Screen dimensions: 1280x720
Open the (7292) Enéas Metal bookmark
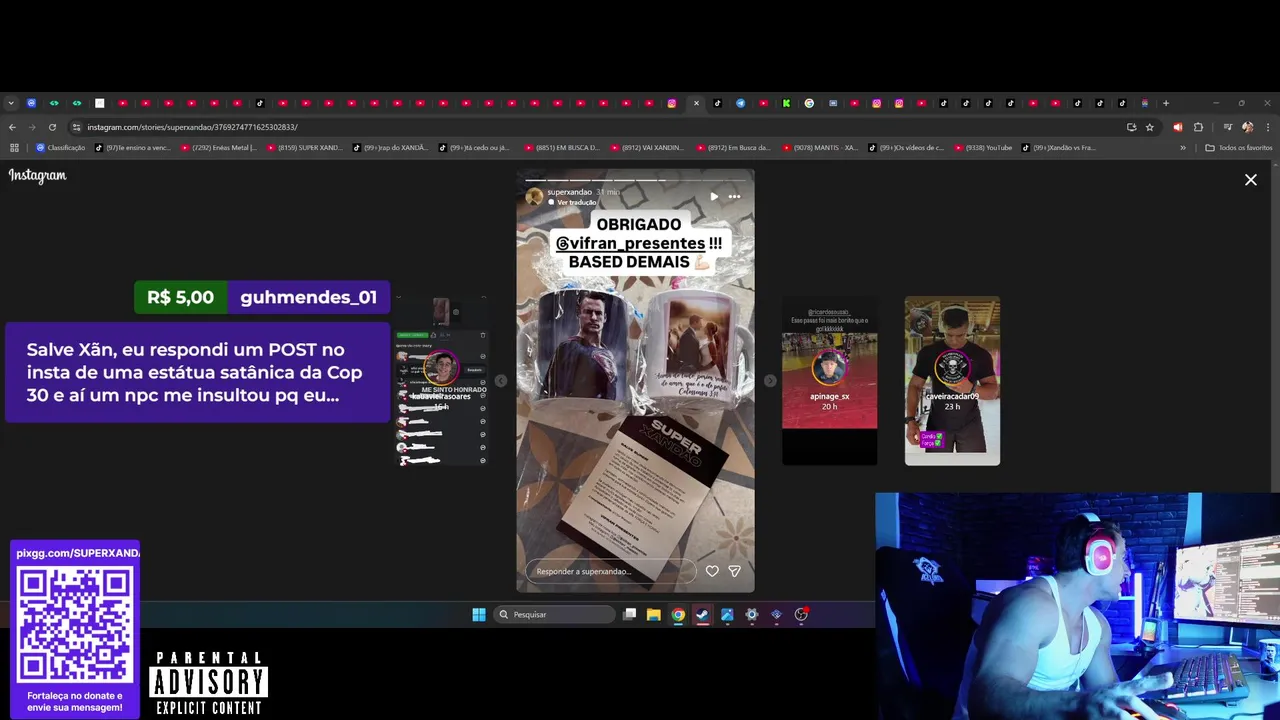click(218, 148)
